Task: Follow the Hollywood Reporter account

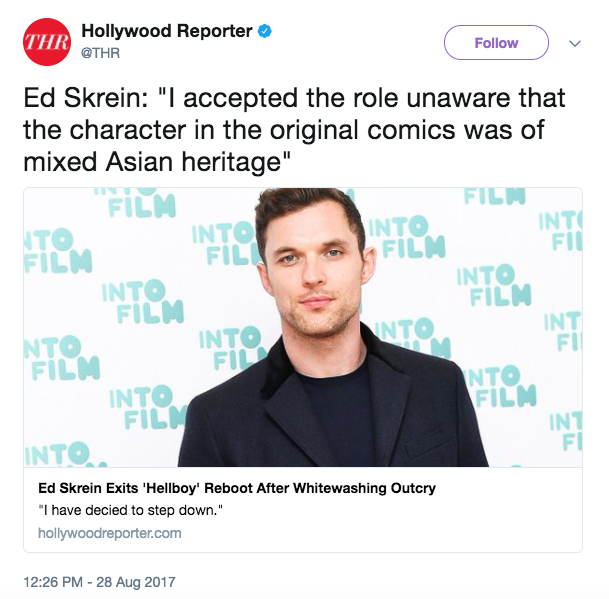Action: point(496,43)
